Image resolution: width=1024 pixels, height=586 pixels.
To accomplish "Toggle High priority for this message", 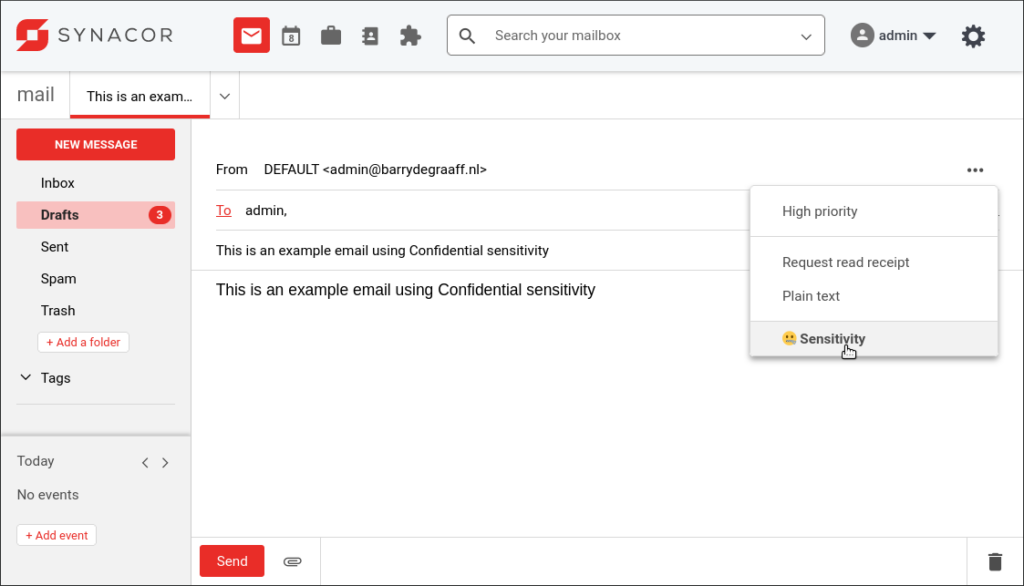I will point(819,211).
